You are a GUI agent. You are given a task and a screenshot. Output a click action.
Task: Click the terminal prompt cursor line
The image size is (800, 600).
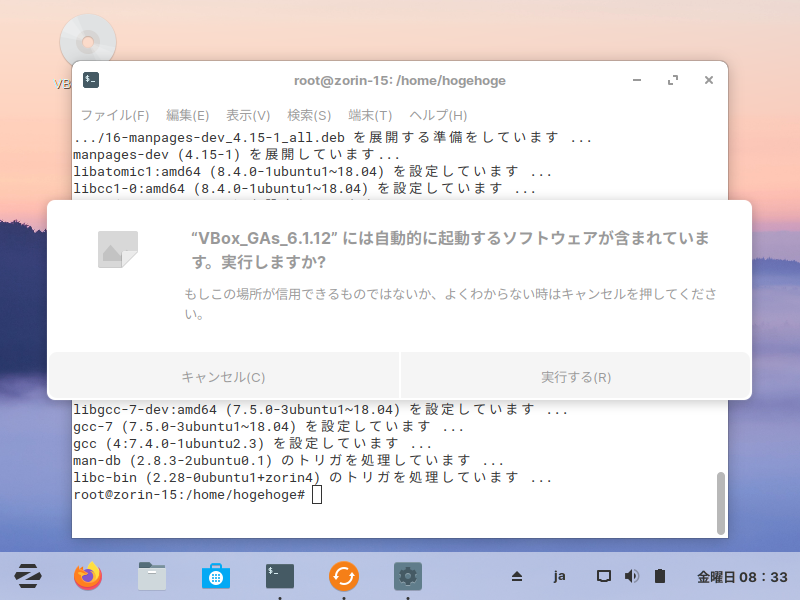pos(197,494)
